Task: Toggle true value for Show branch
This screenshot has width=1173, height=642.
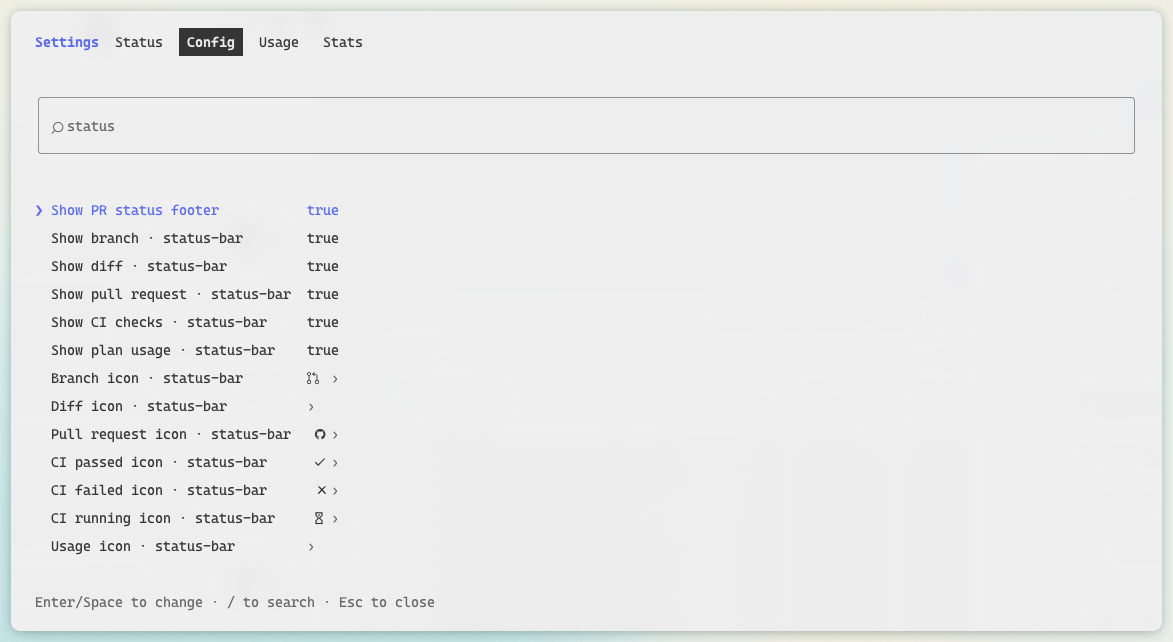Action: pos(322,238)
